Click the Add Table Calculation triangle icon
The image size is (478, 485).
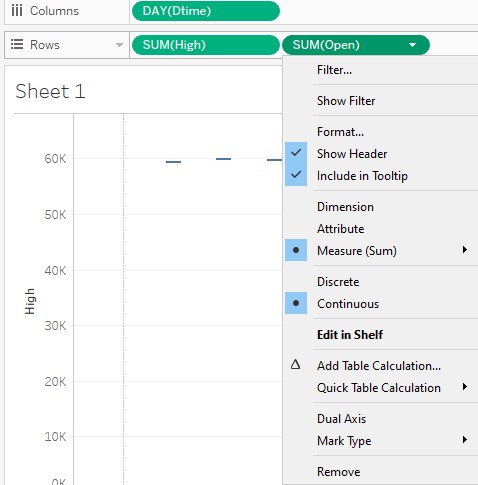(x=295, y=365)
